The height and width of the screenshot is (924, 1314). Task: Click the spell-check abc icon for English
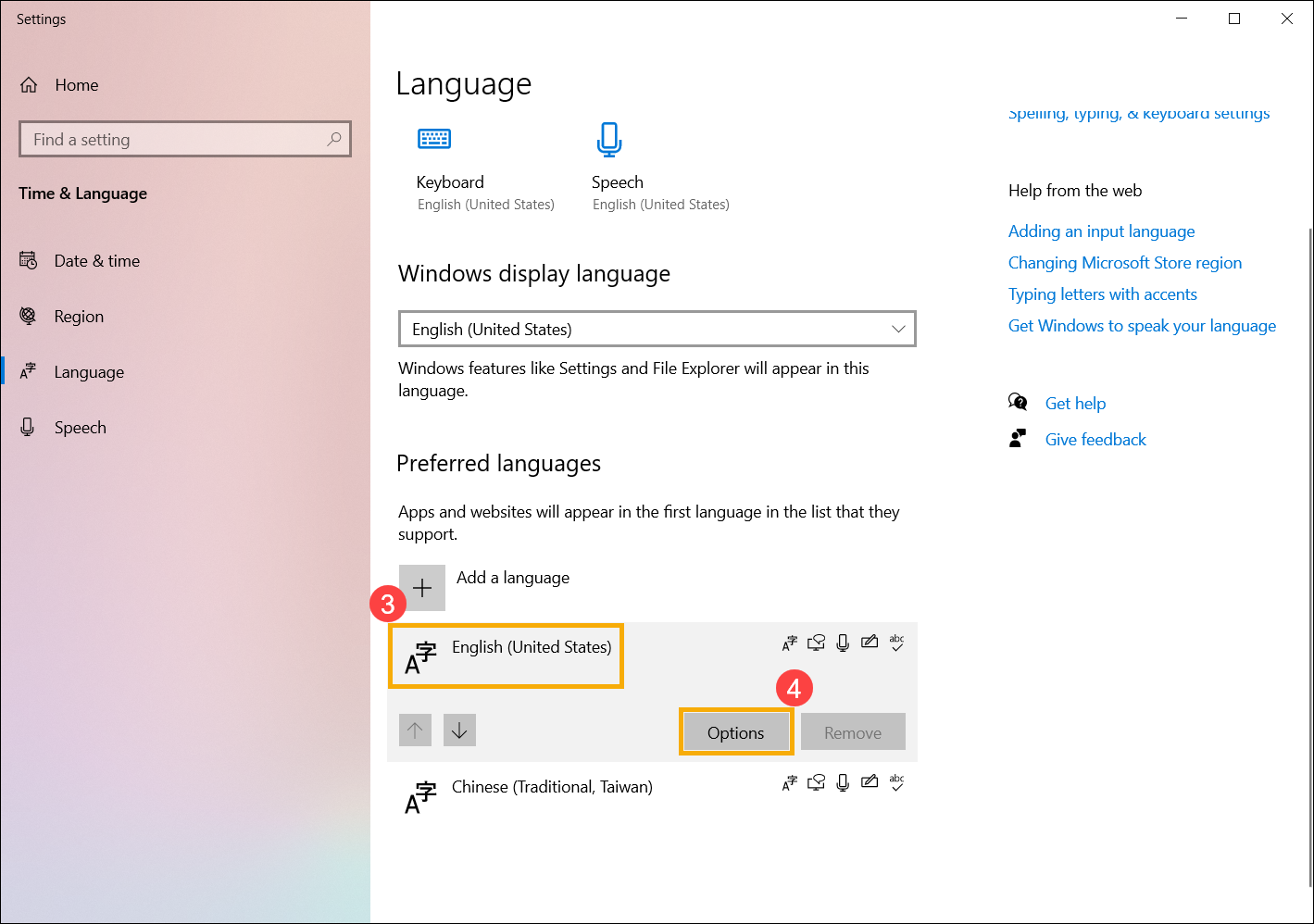point(897,643)
